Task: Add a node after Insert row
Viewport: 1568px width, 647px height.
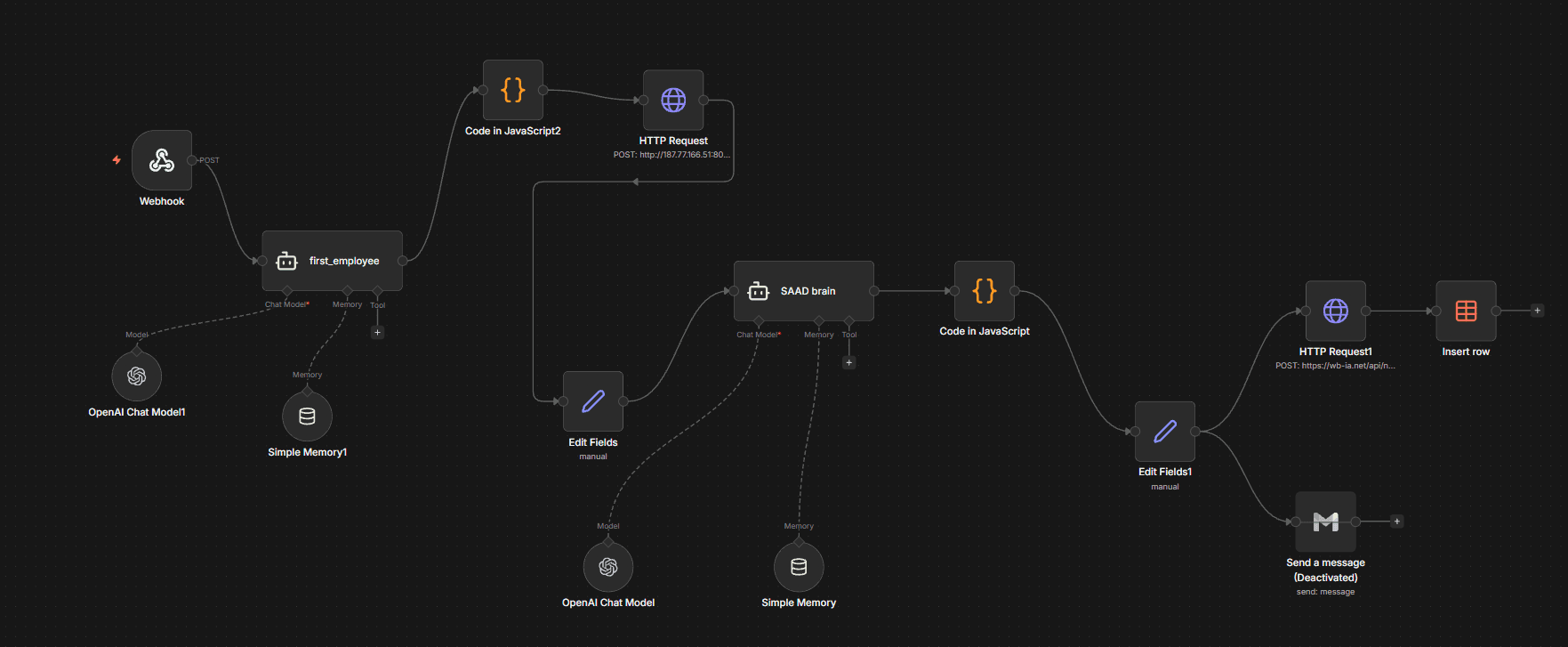Action: click(x=1538, y=311)
